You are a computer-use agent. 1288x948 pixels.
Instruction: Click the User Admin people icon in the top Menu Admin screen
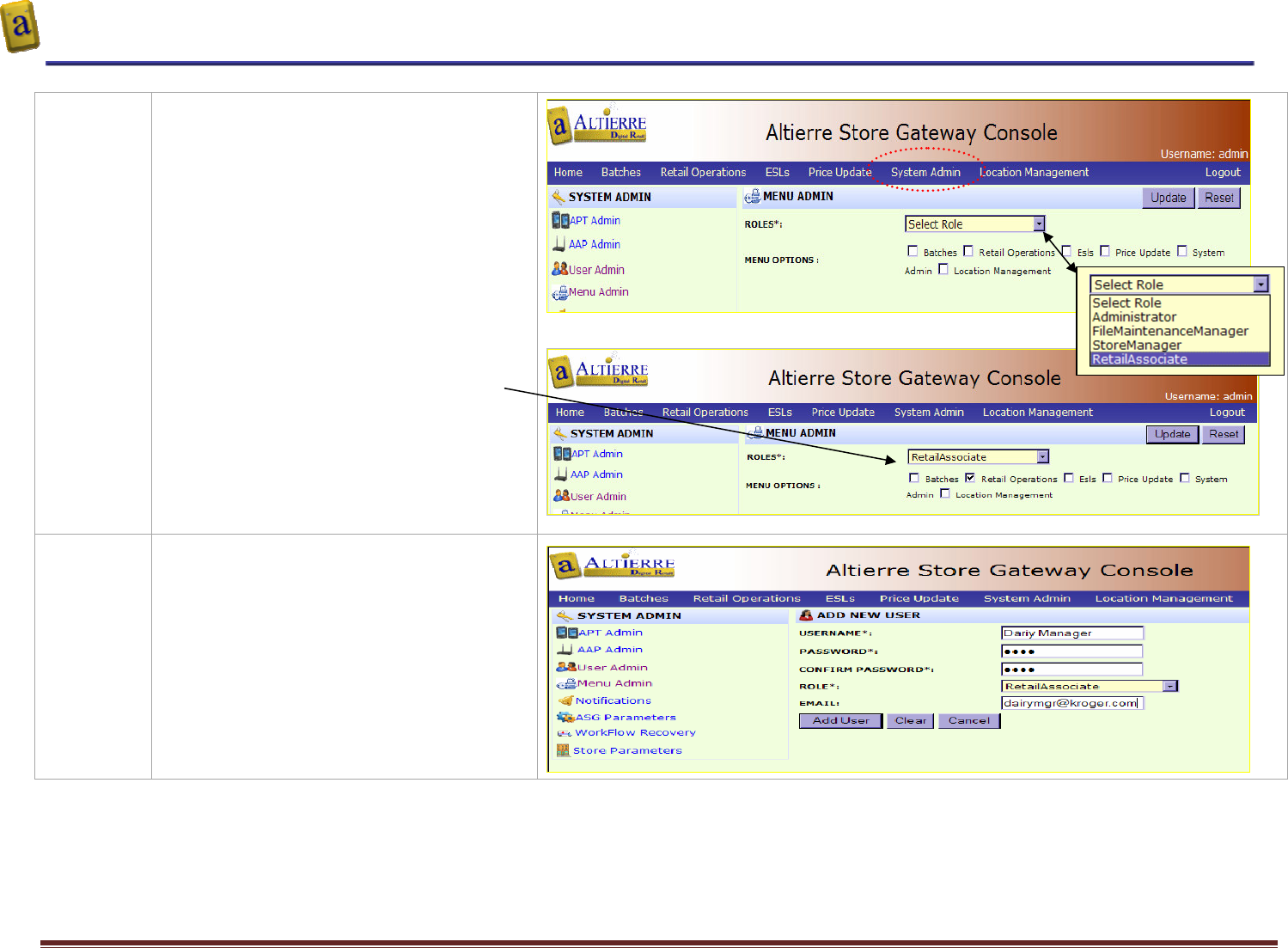[560, 269]
